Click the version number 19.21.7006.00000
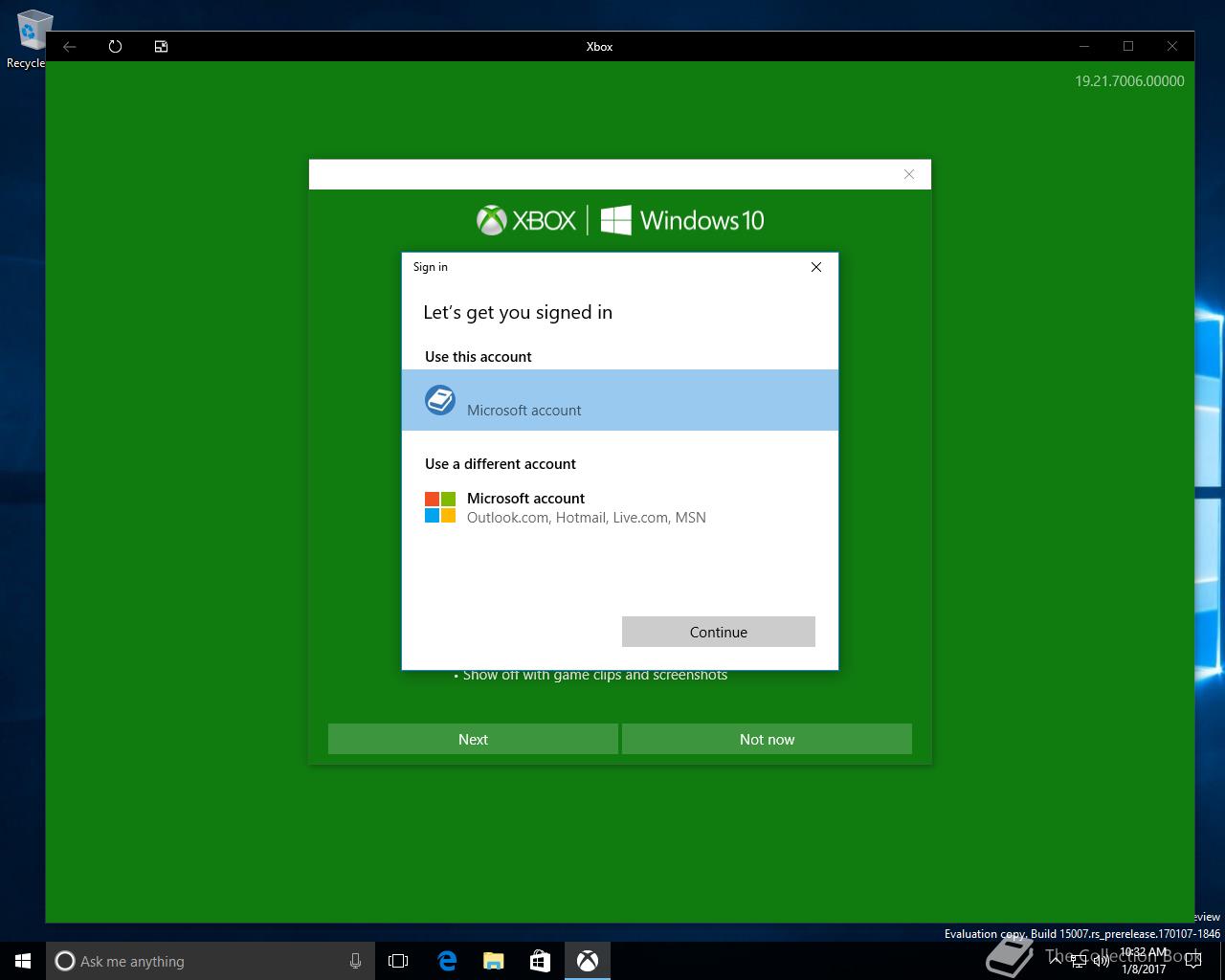Image resolution: width=1225 pixels, height=980 pixels. click(1129, 80)
